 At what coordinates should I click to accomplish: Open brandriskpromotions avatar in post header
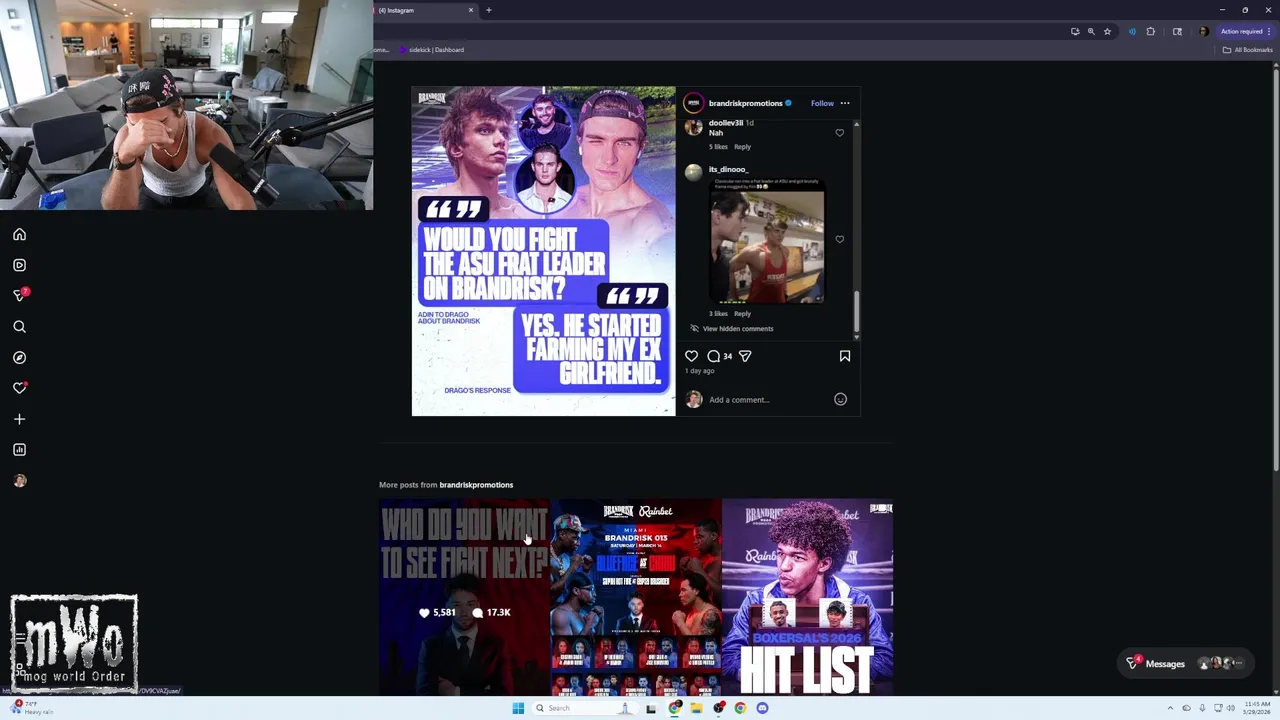(693, 103)
